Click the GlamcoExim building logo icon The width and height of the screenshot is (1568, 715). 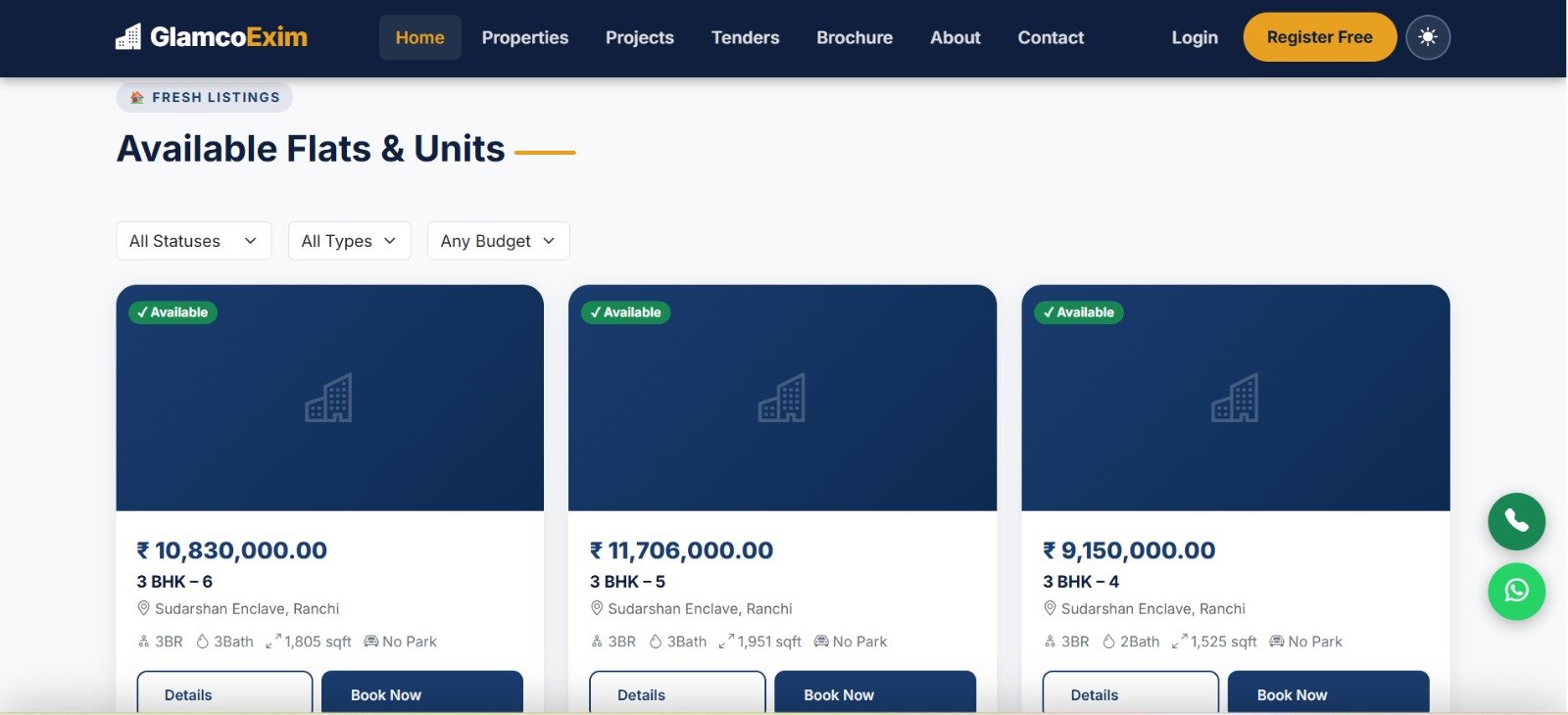pos(128,37)
